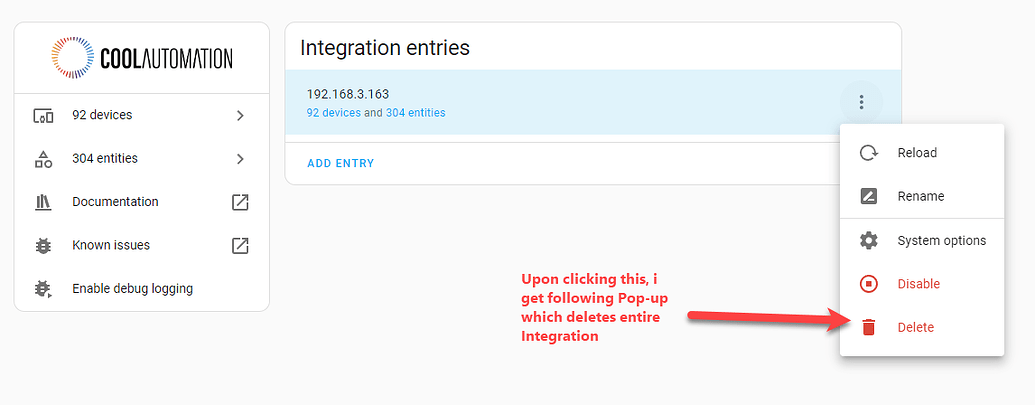Open Documentation external link icon
Screen dimensions: 1035x405
click(240, 202)
